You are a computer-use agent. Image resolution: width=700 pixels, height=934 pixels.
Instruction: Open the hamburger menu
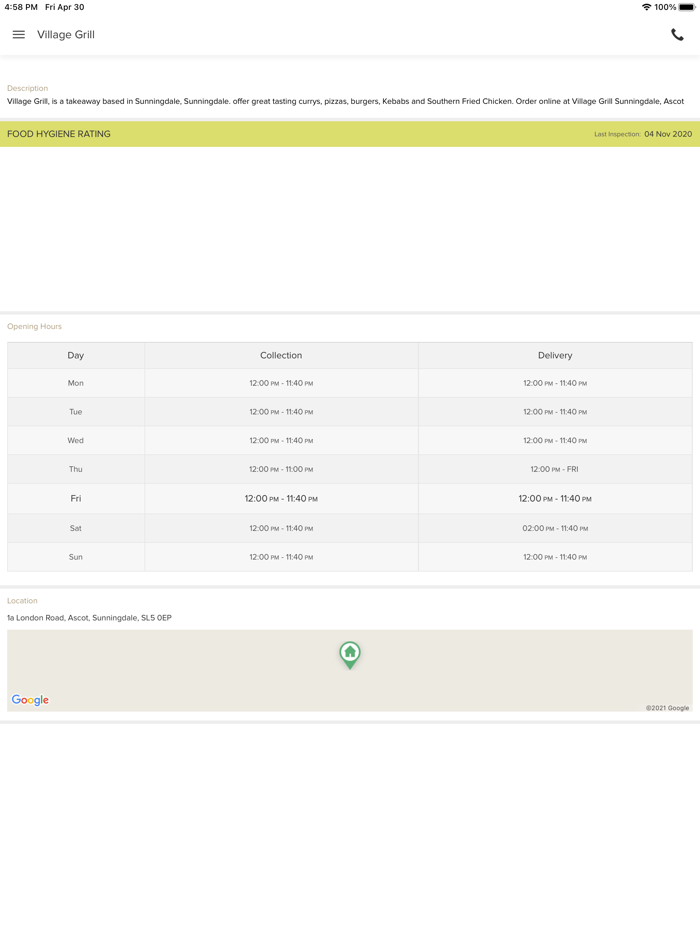[18, 35]
